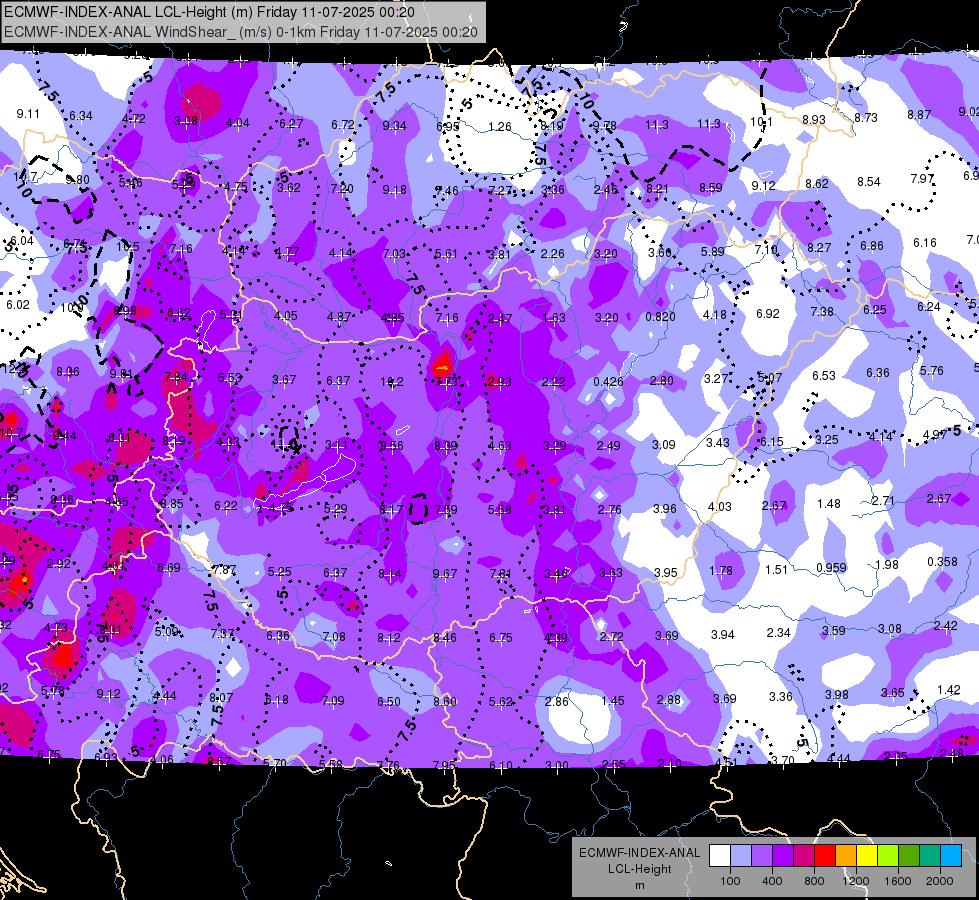Screen dimensions: 979x900
Task: Click the wind shear value 8.93
Action: tap(814, 119)
